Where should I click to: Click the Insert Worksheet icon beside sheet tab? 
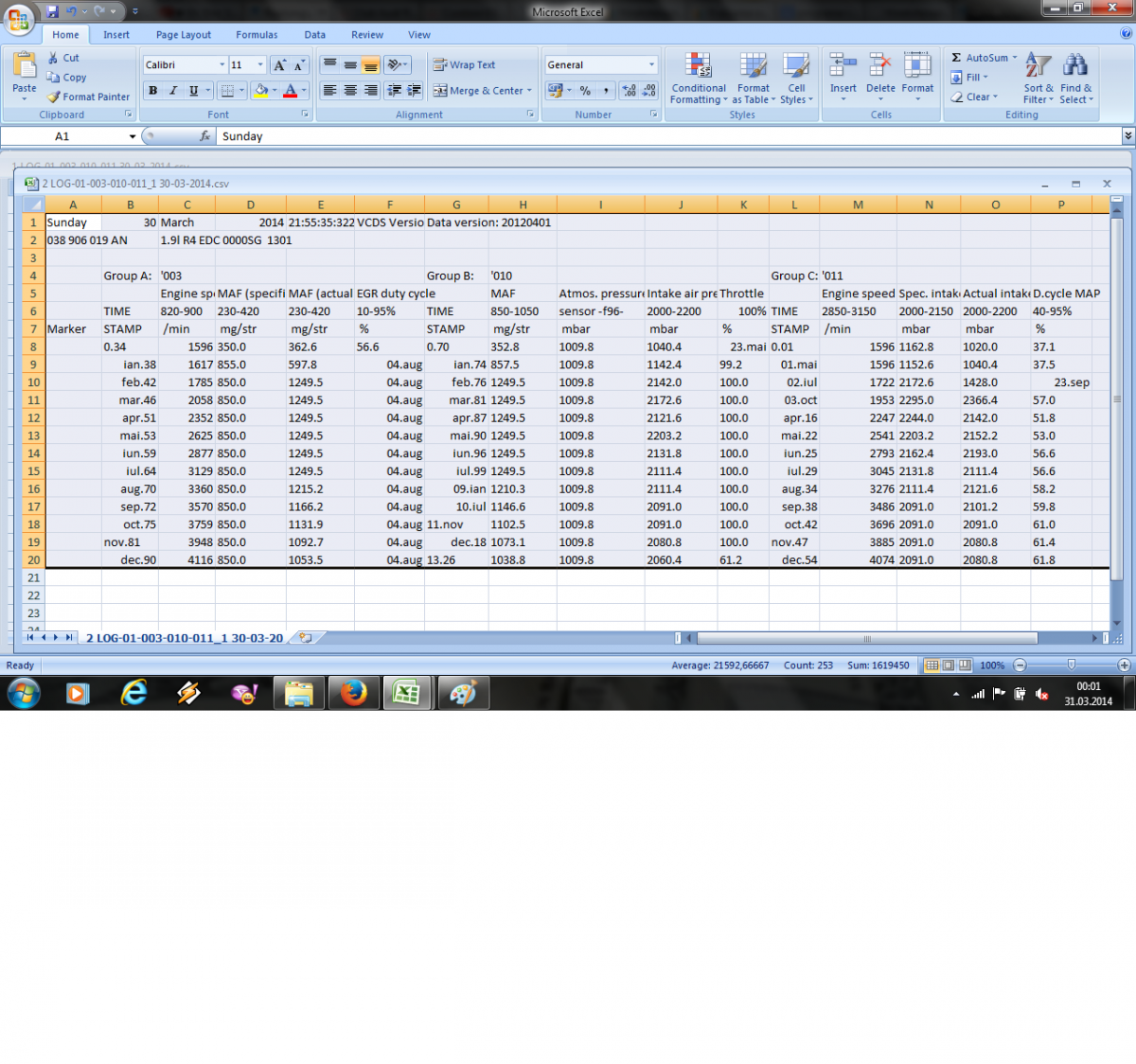305,638
